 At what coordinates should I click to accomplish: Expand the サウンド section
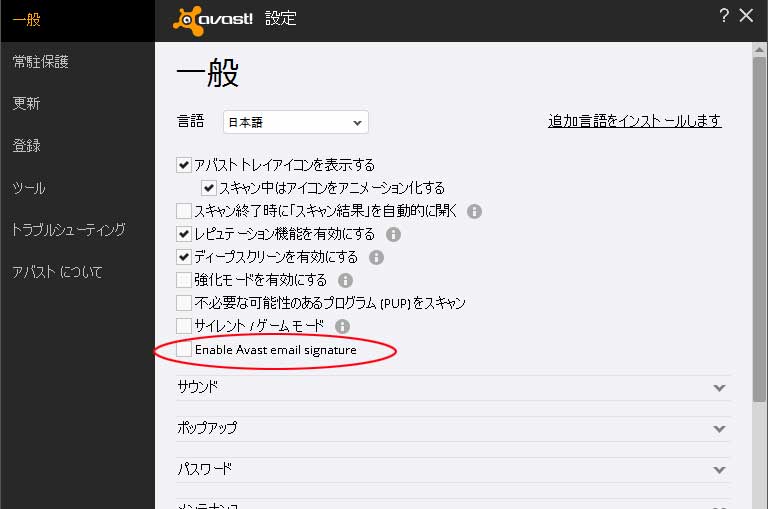[453, 388]
